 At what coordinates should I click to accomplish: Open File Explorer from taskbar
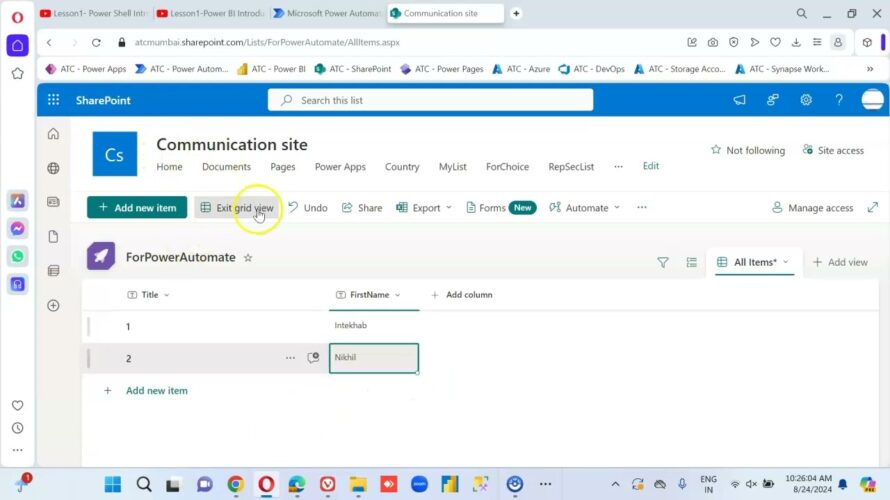358,484
